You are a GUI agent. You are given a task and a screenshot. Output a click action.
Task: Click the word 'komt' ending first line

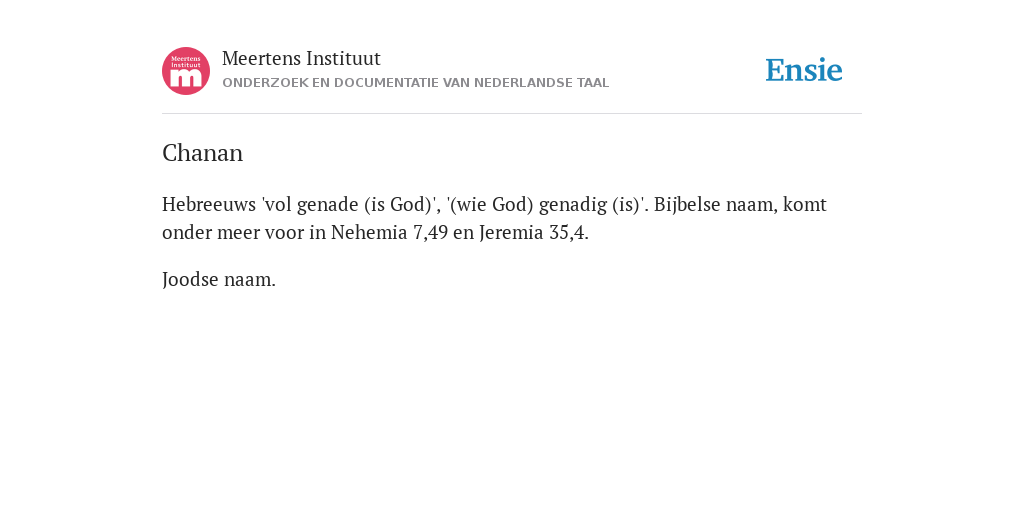[x=805, y=204]
